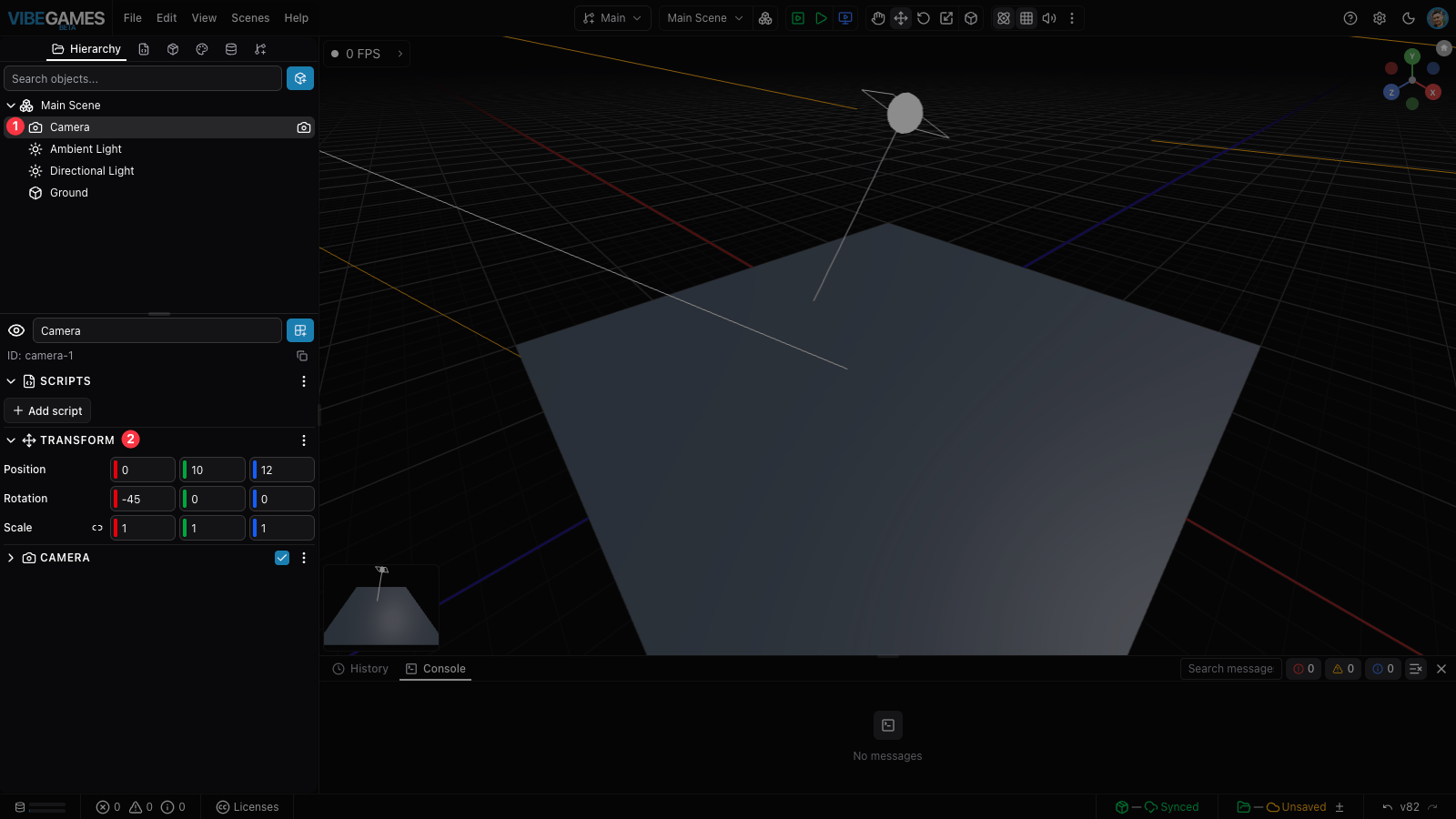Screen dimensions: 1456x819
Task: Expand the CAMERA component section
Action: (x=11, y=558)
